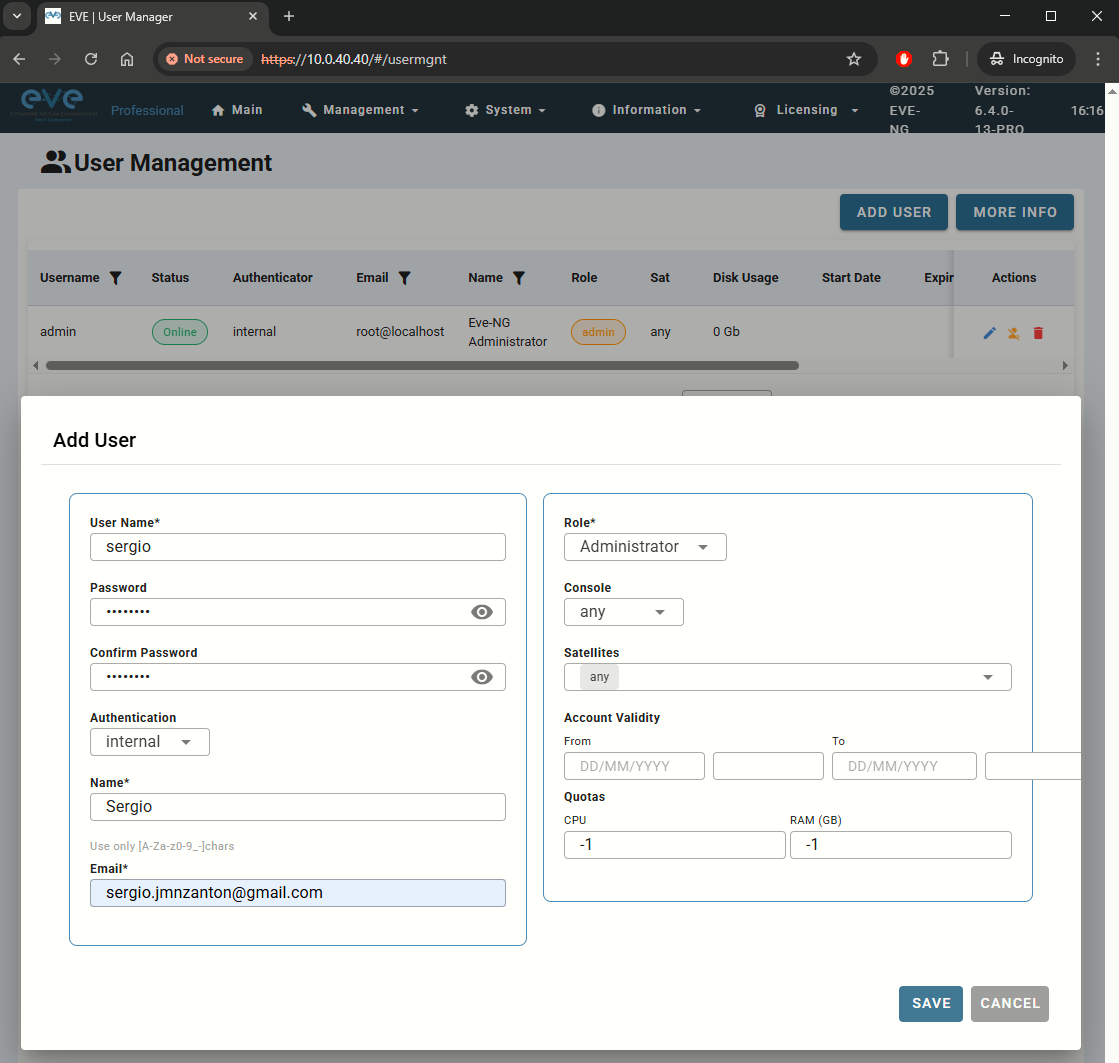The height and width of the screenshot is (1063, 1119).
Task: Reload the page
Action: [x=91, y=59]
